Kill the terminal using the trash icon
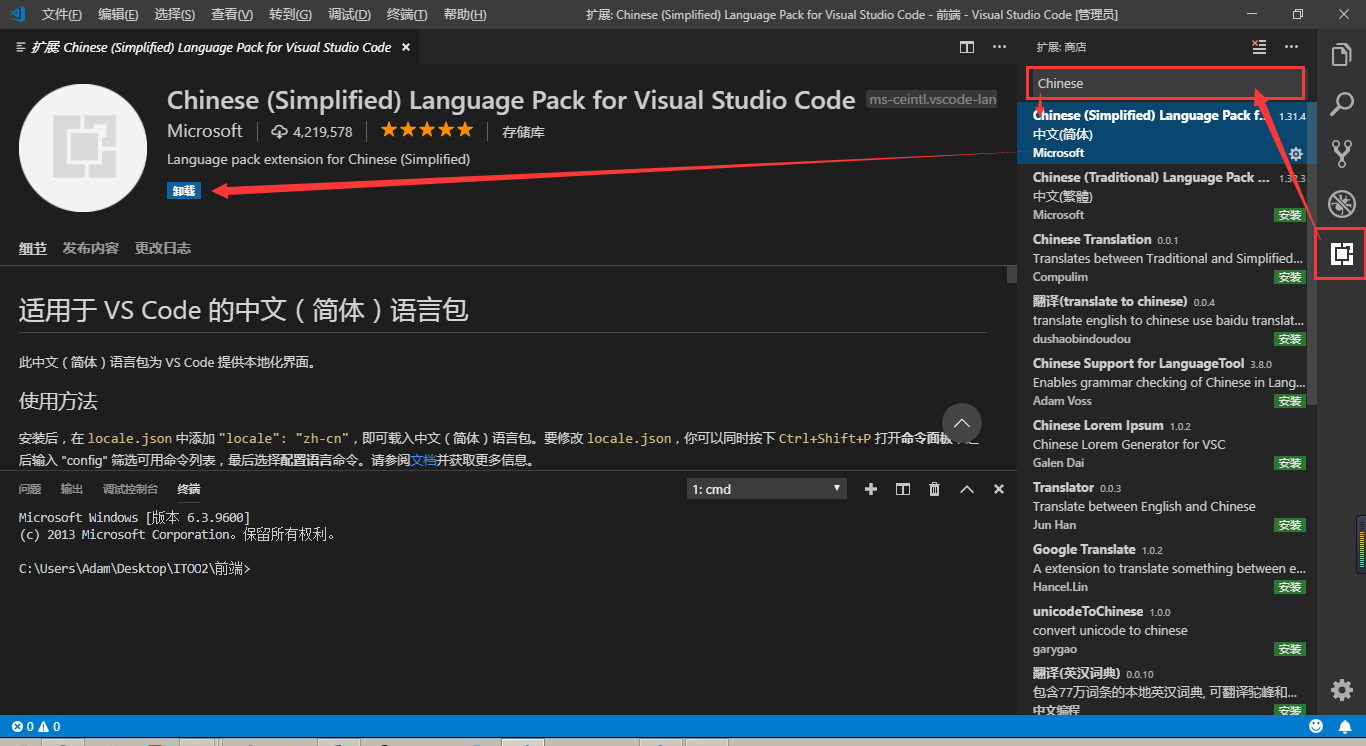Screen dimensions: 1366x746 click(934, 489)
